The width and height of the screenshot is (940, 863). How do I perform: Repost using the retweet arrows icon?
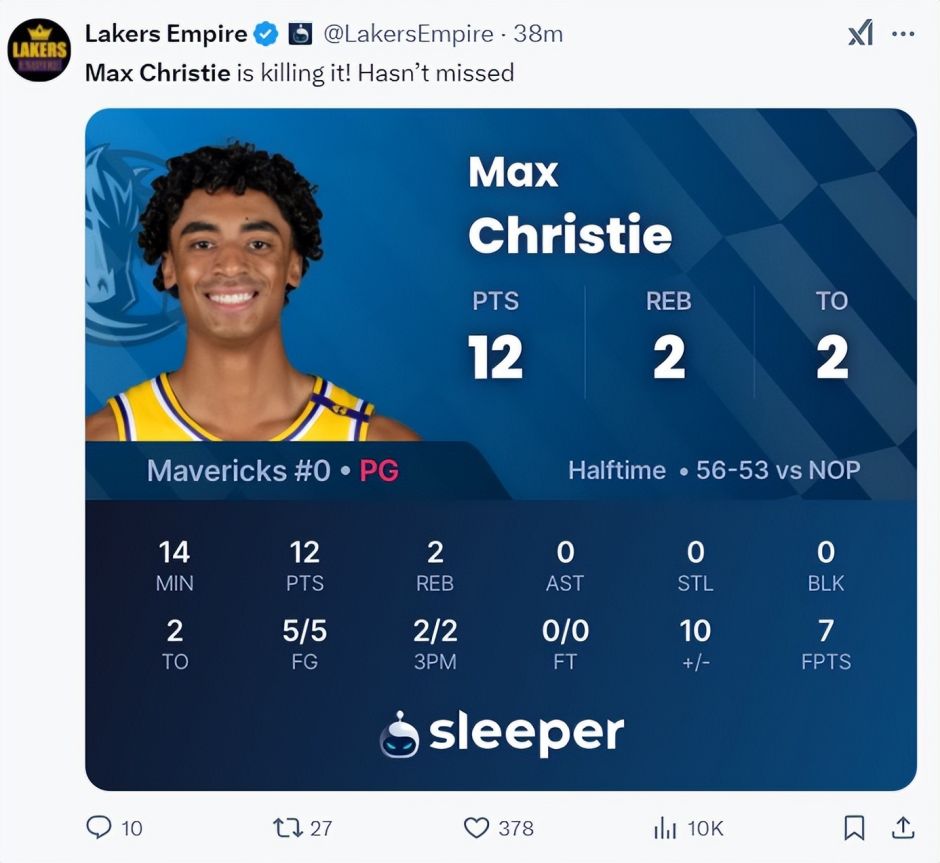tap(287, 827)
